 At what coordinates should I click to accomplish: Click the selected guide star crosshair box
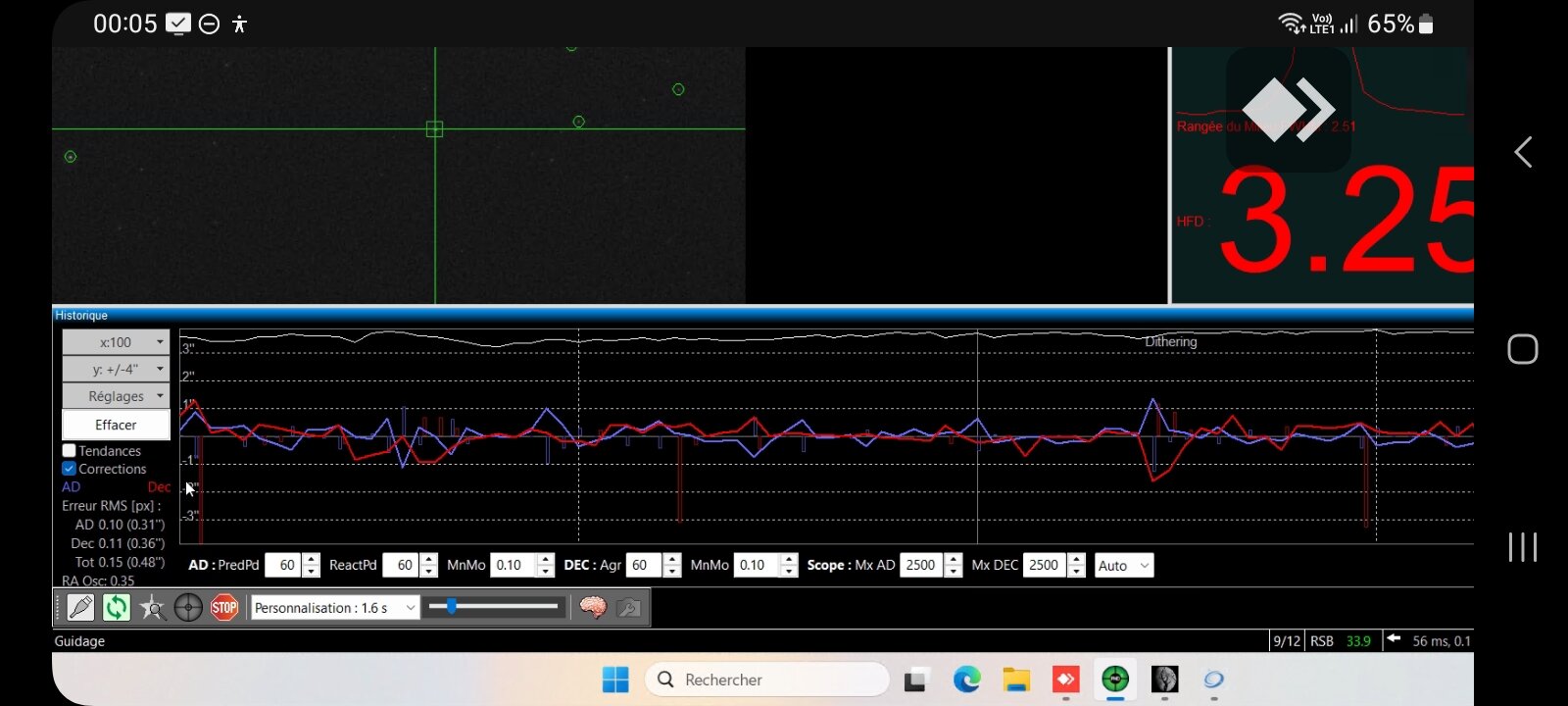point(435,129)
